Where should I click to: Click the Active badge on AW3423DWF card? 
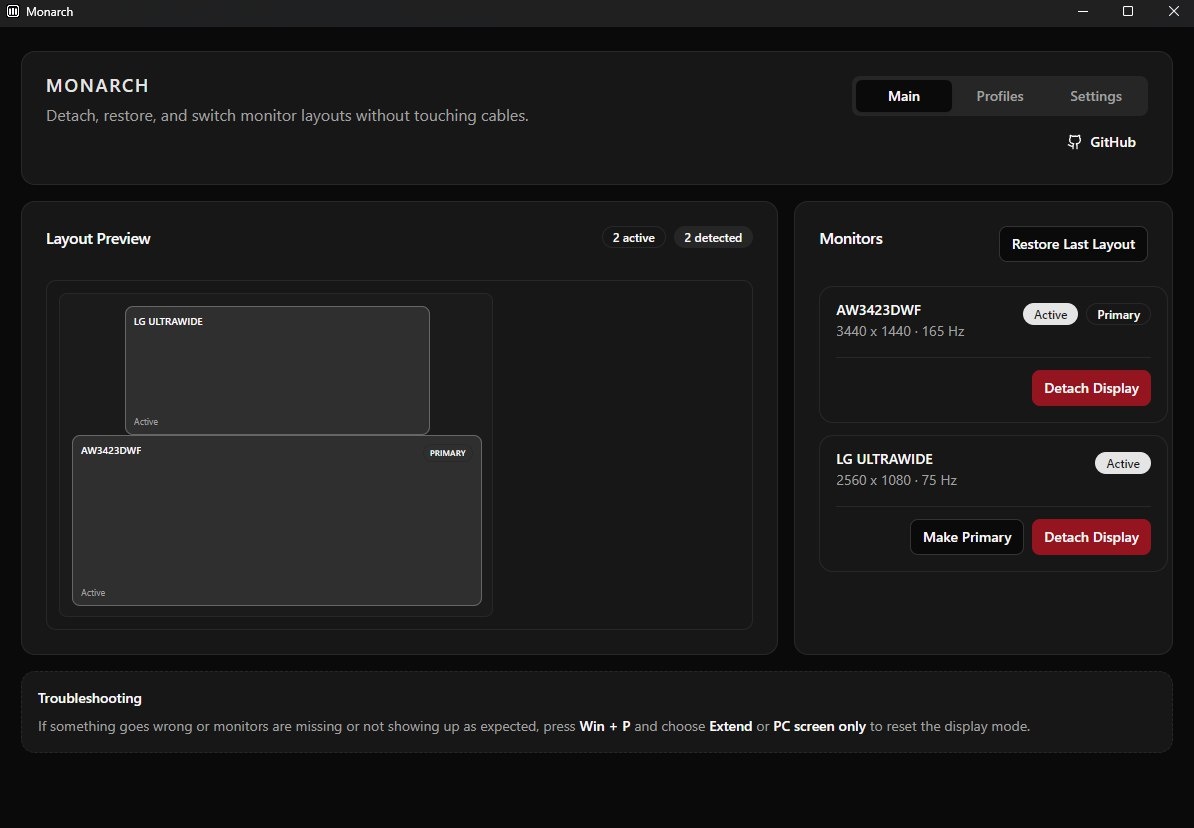click(x=1050, y=315)
